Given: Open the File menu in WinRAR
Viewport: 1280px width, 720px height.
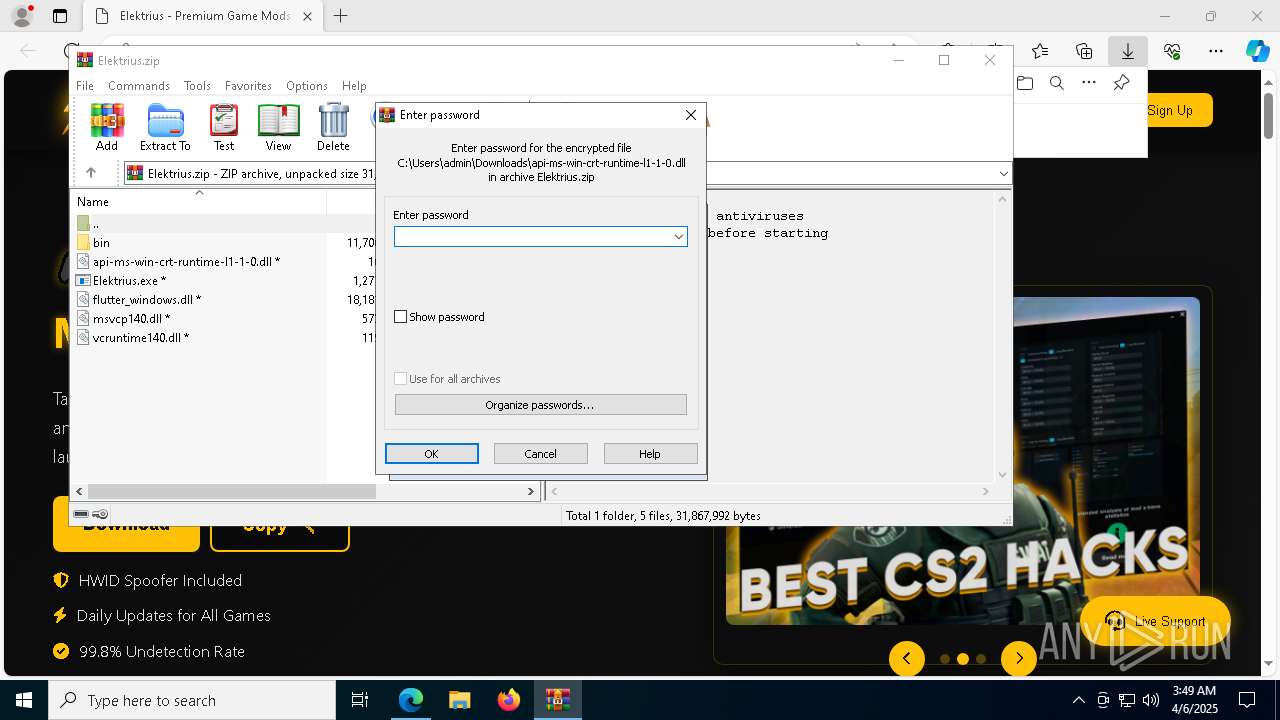Looking at the screenshot, I should coord(85,86).
